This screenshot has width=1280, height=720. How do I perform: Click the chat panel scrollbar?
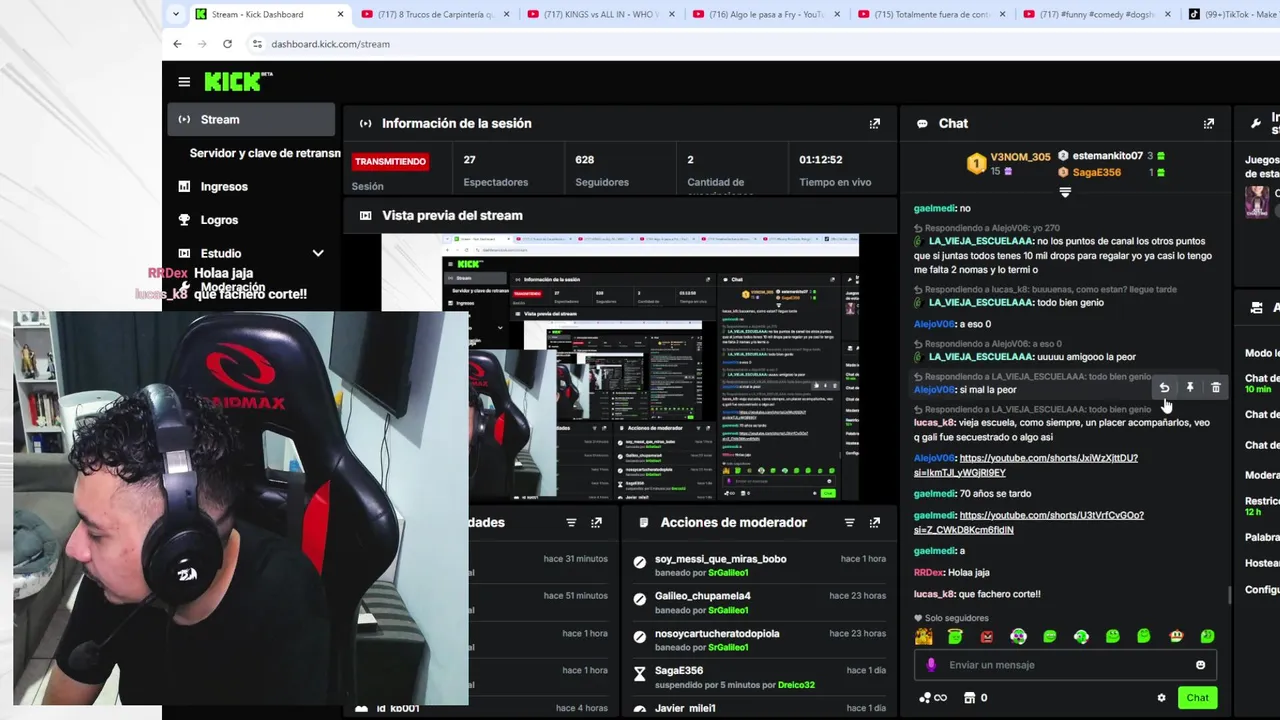(x=1230, y=596)
